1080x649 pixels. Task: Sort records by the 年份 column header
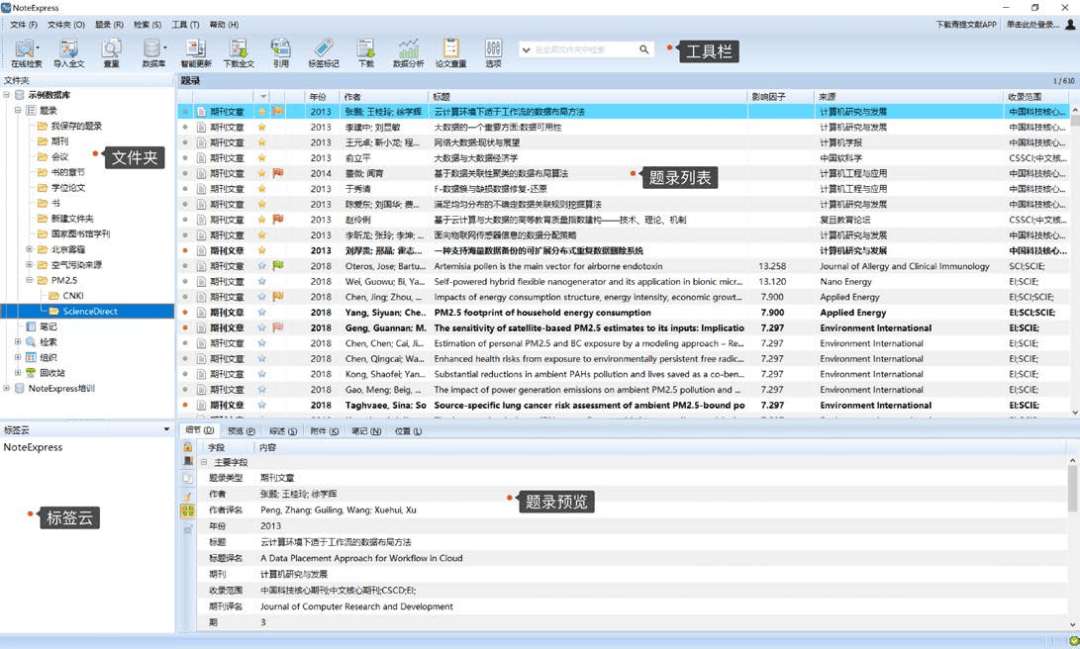point(322,96)
